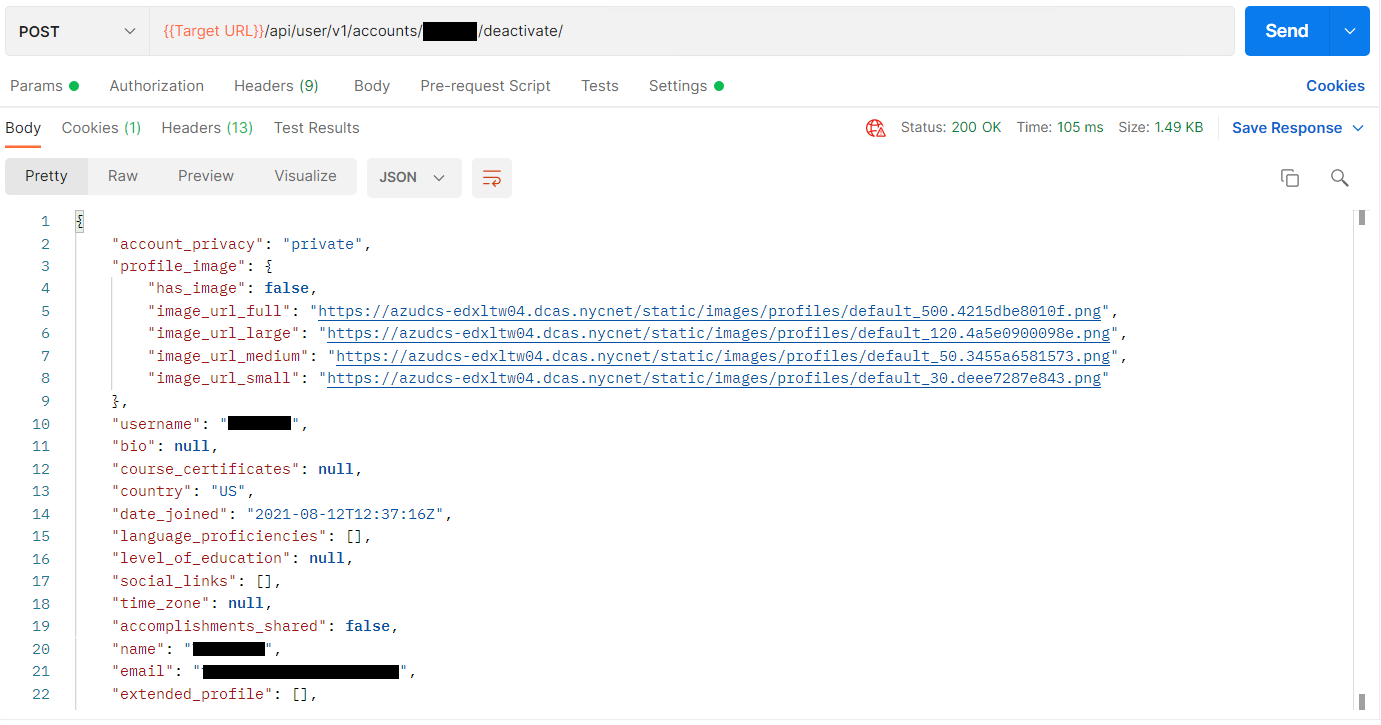Click the red network globe icon
This screenshot has width=1381, height=725.
pos(876,128)
